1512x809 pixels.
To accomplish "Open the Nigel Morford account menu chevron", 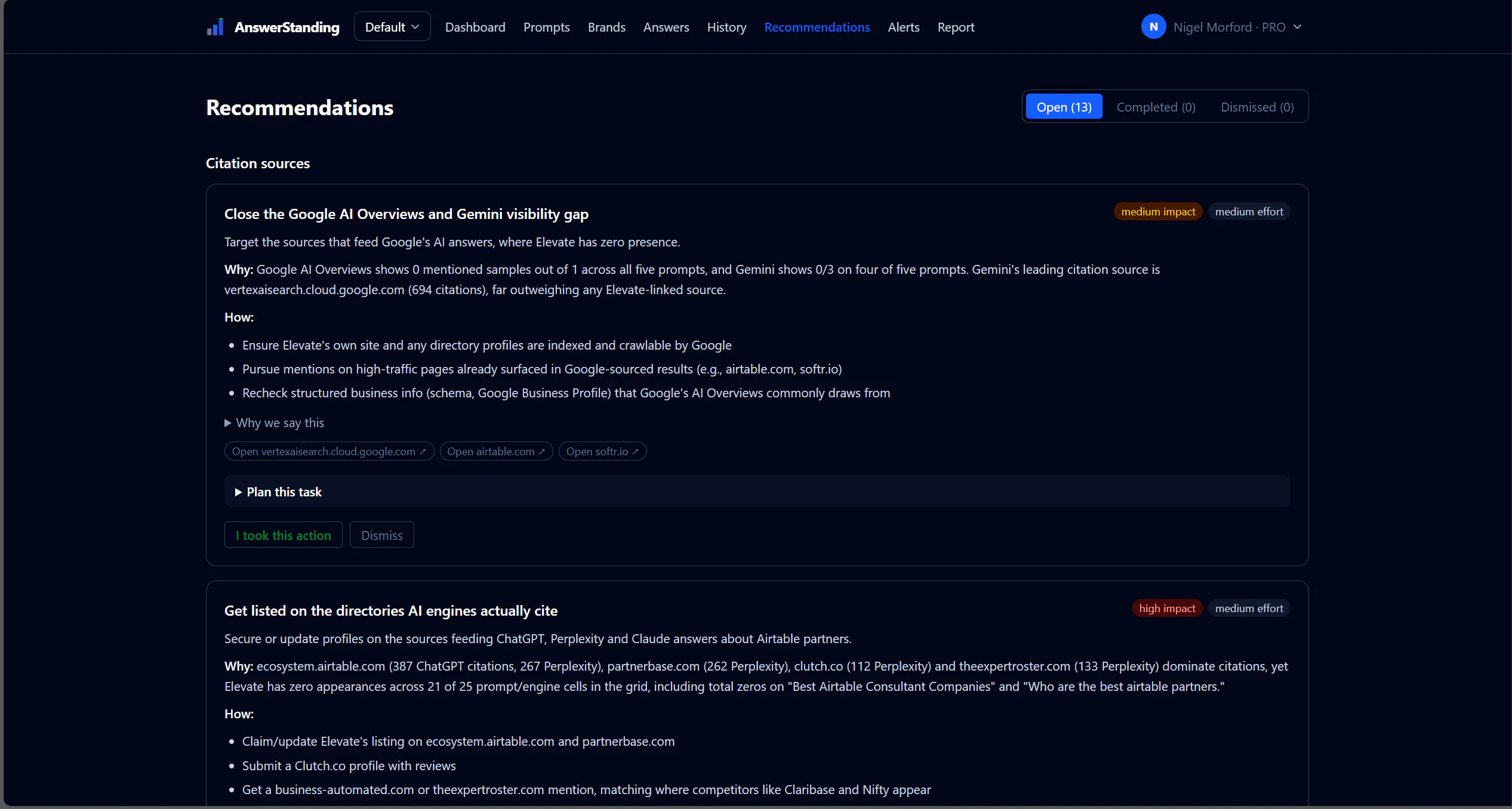I will (x=1297, y=27).
